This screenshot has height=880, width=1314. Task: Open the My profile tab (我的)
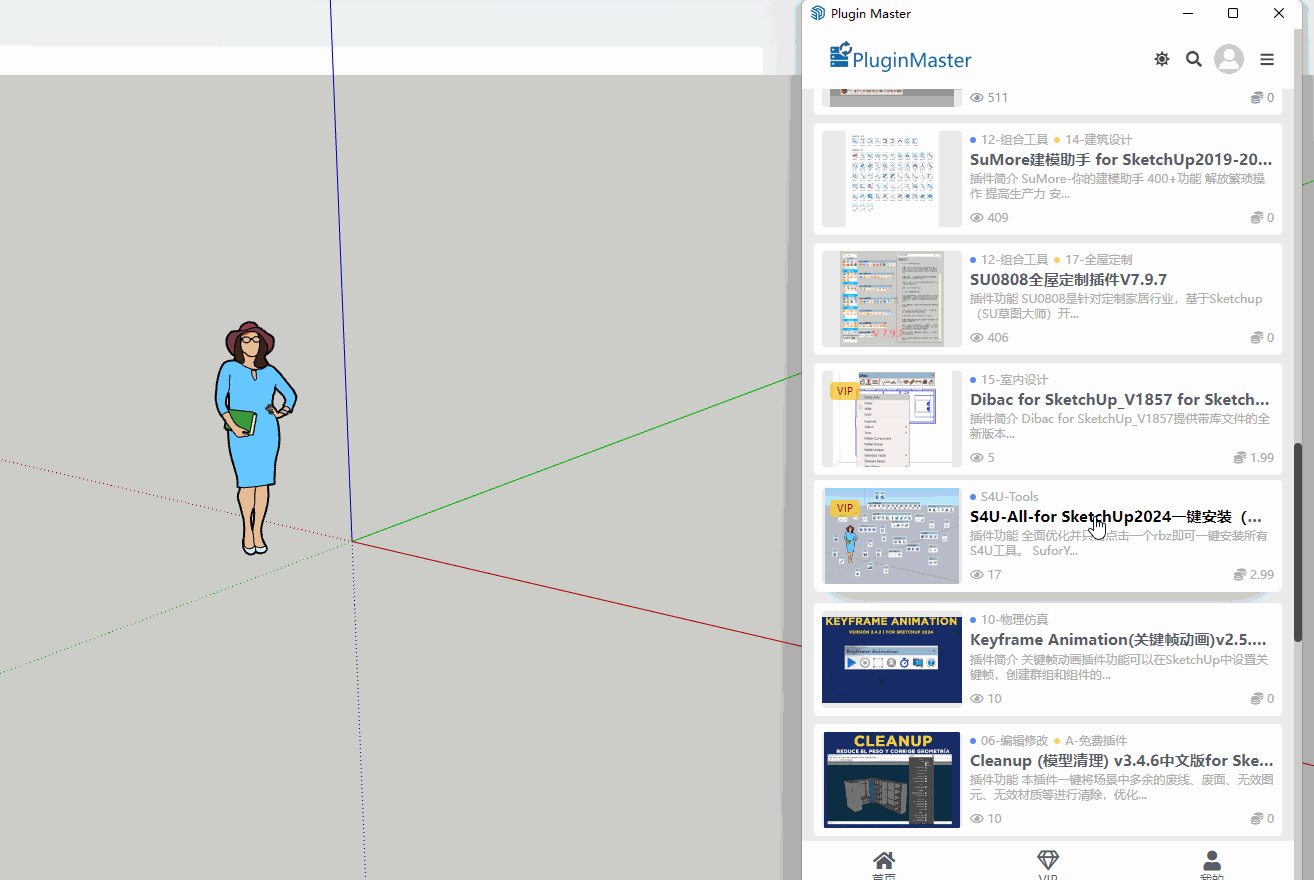point(1211,864)
